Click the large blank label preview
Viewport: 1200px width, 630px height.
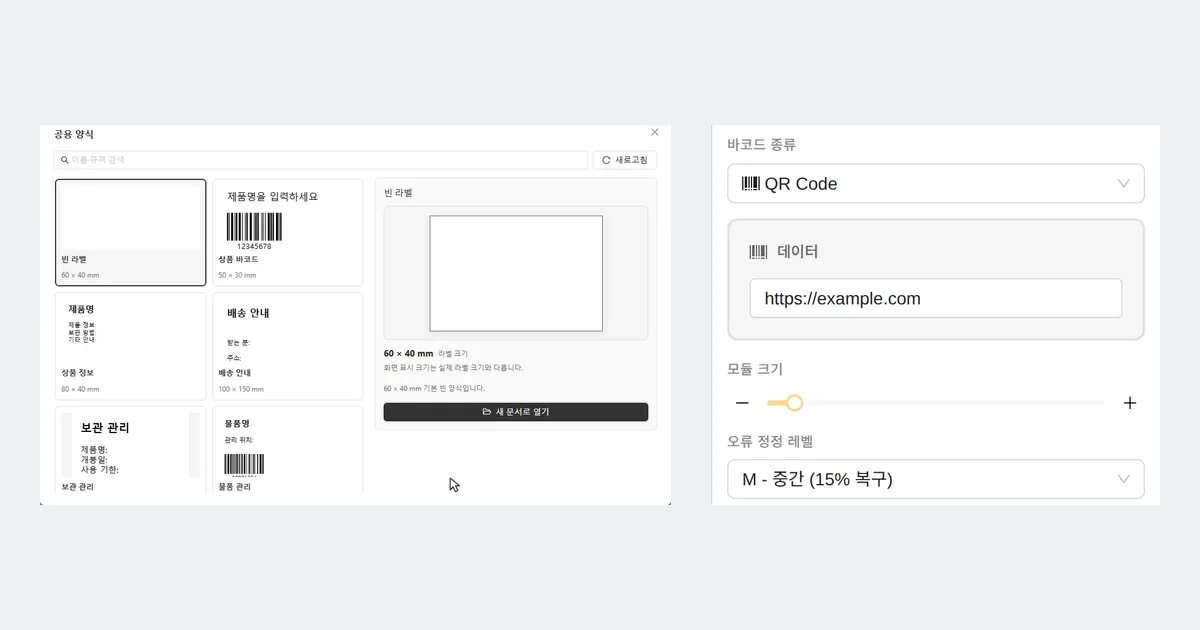click(x=516, y=273)
